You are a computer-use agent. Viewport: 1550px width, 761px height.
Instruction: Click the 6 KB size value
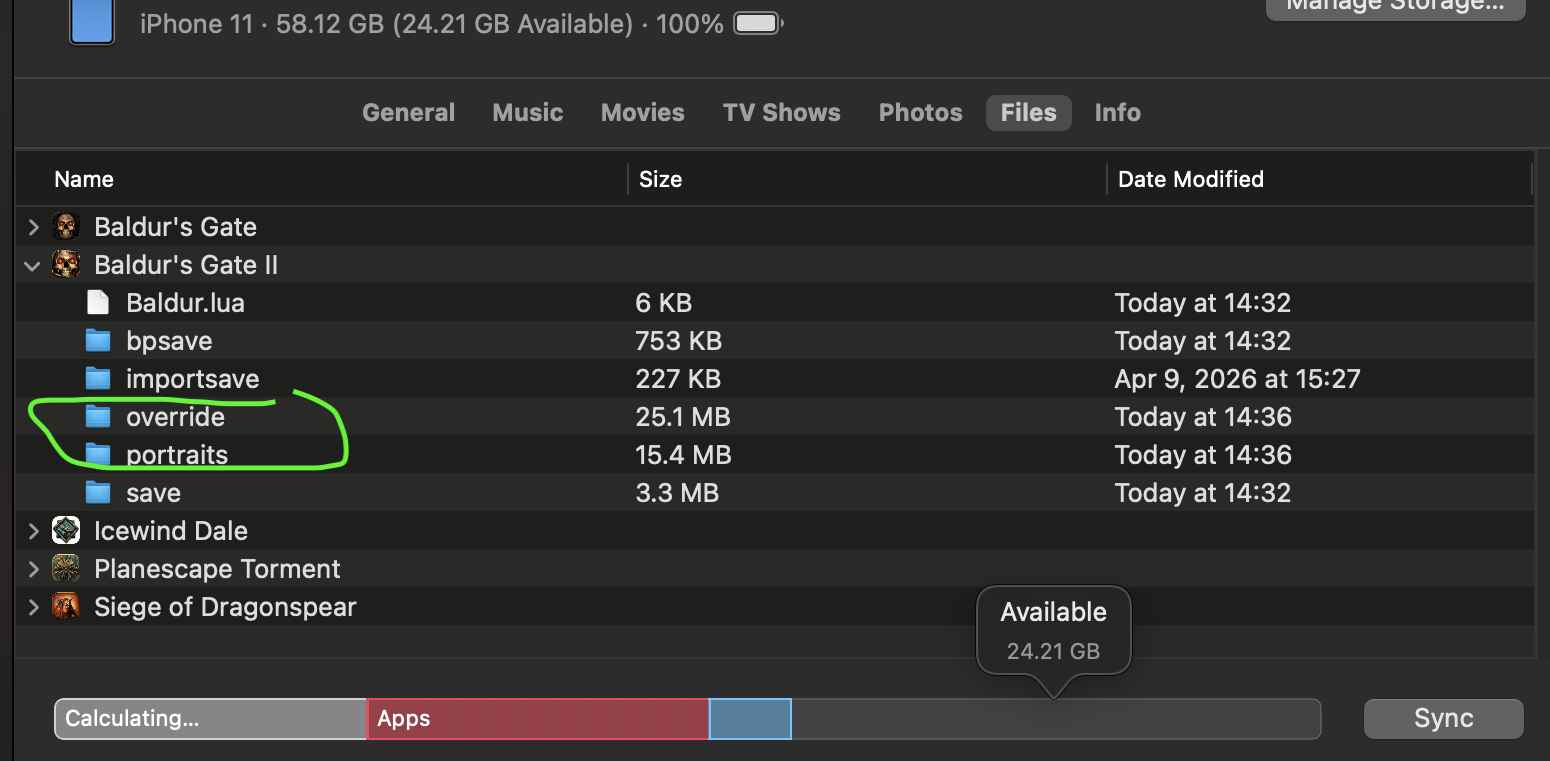(x=663, y=303)
